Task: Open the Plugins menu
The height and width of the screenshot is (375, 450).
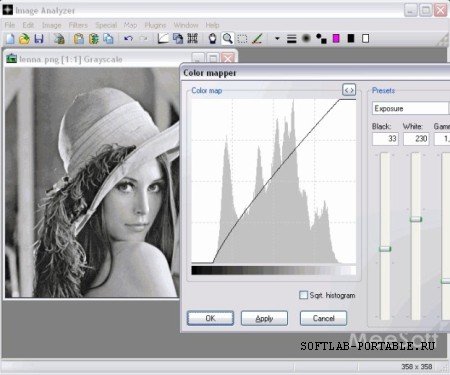Action: 155,25
